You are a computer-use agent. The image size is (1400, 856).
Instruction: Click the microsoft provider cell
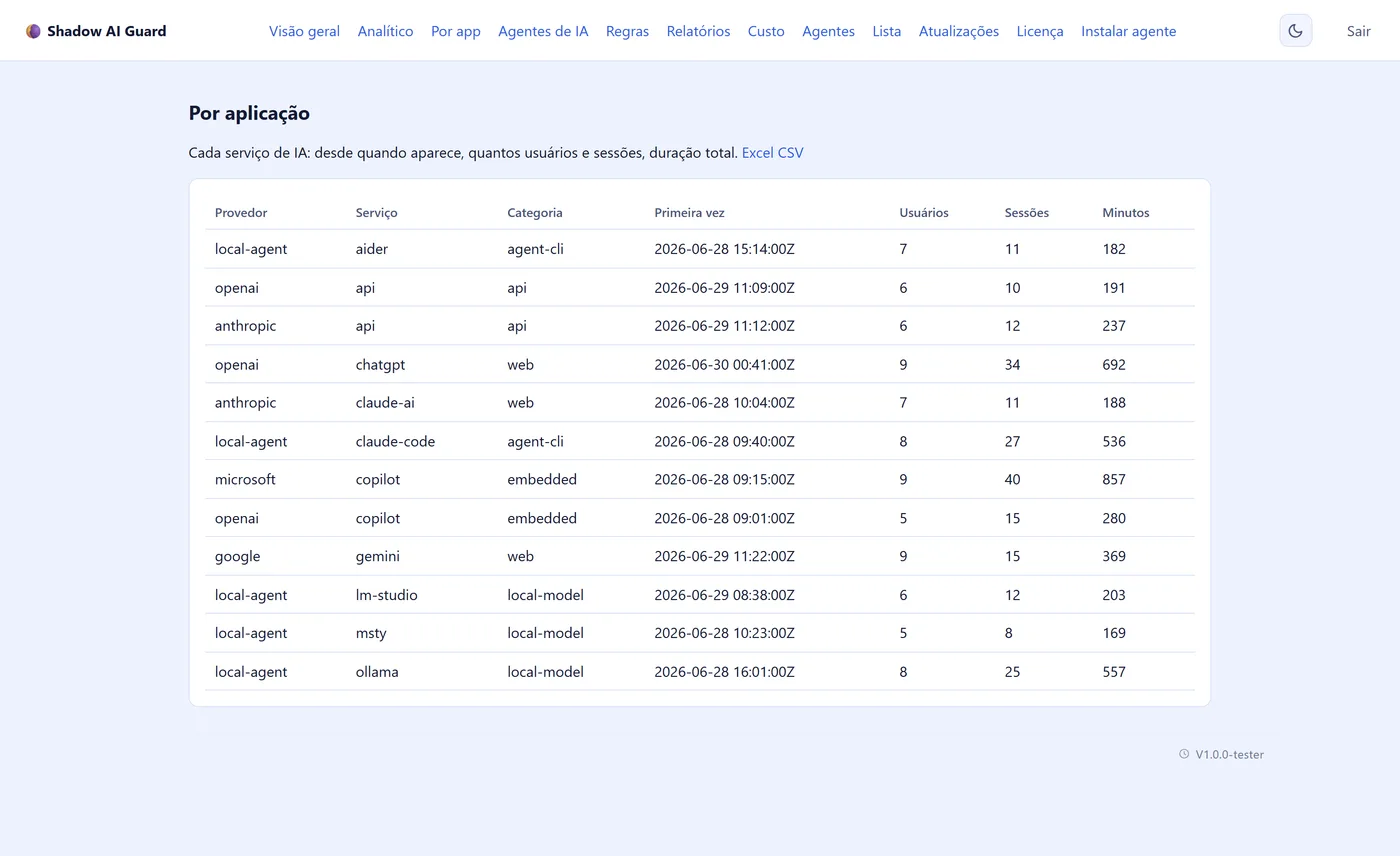pos(245,479)
